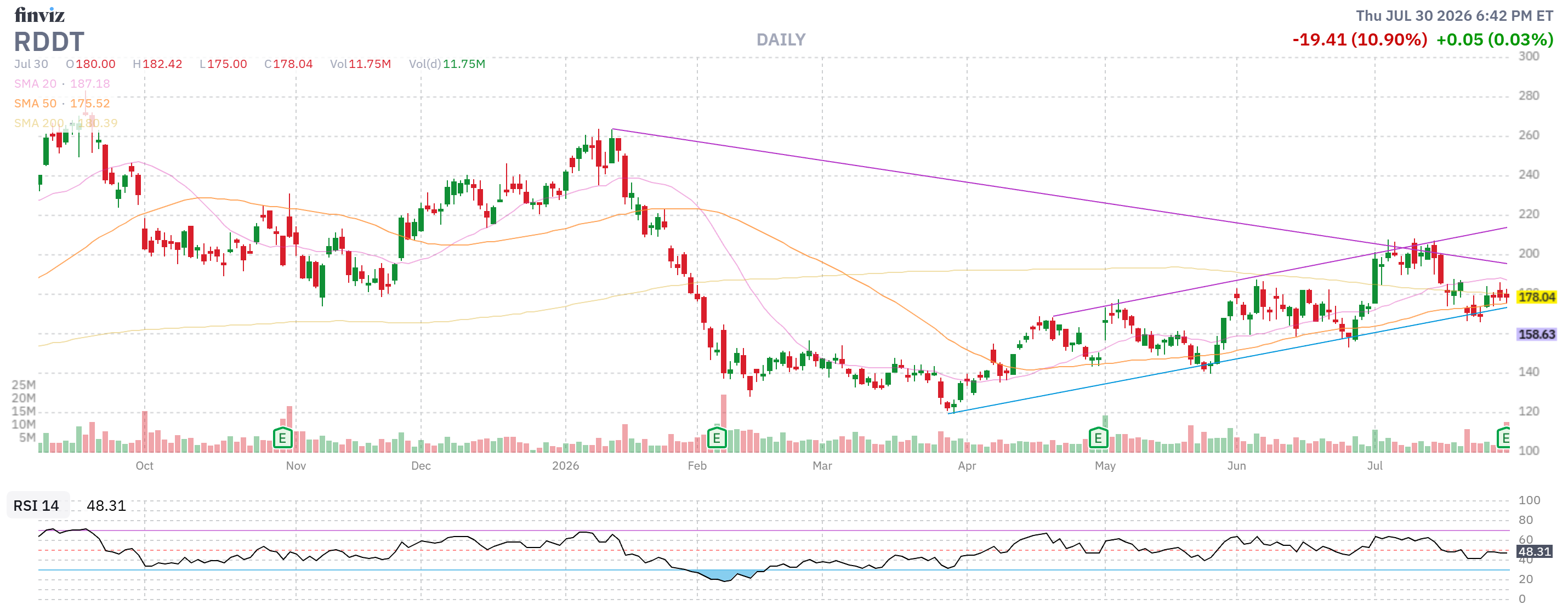Click the Feb label on the date axis

(697, 466)
